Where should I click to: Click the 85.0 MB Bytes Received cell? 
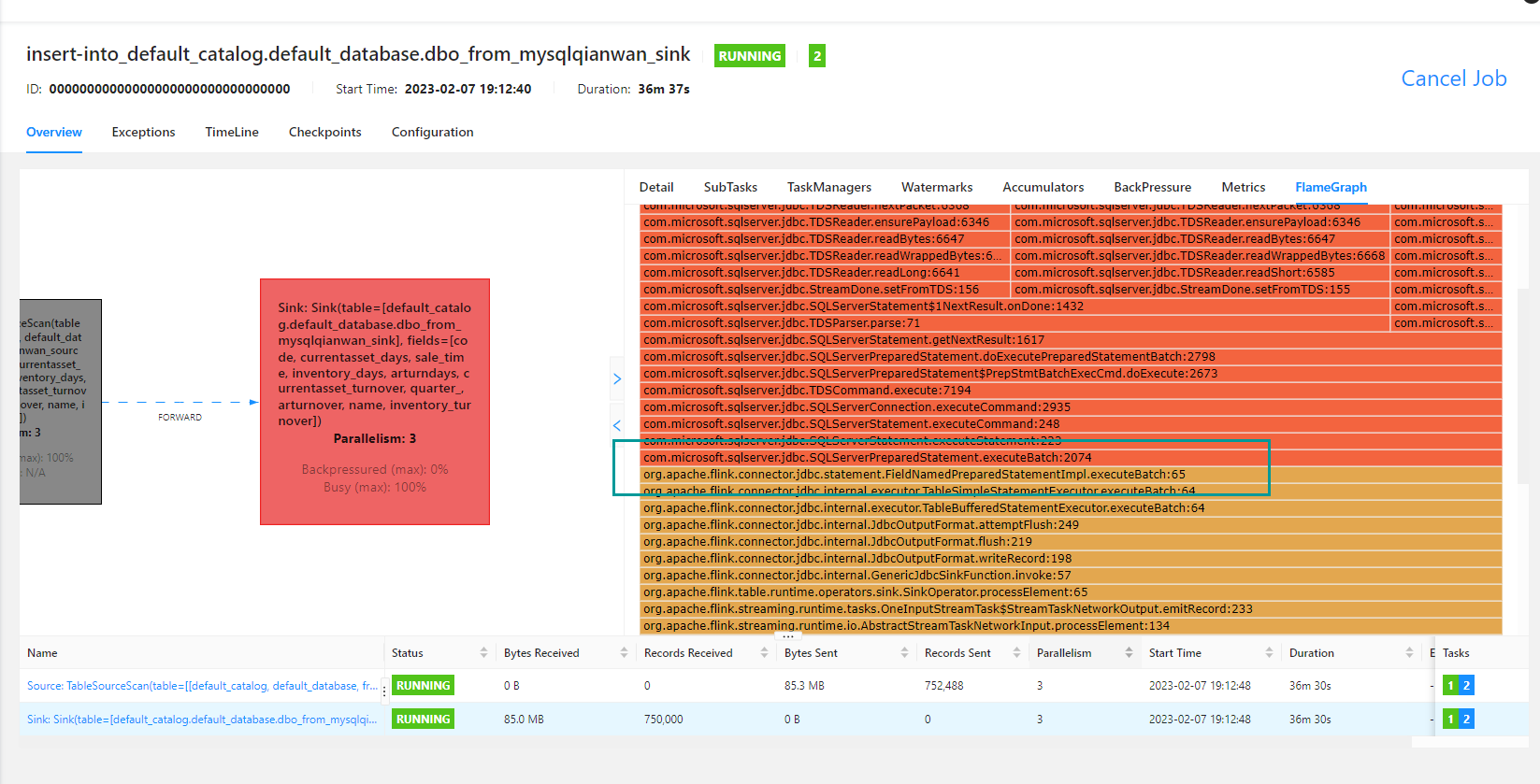click(524, 720)
